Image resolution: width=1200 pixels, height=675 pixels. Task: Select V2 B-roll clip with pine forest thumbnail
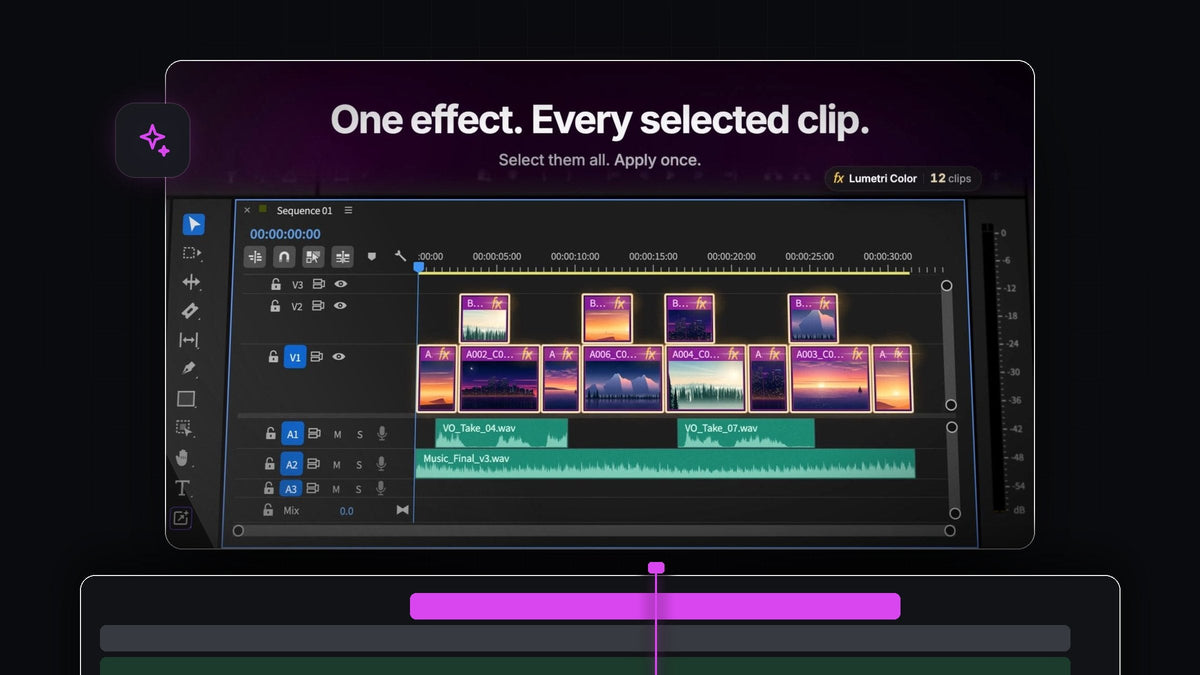[485, 319]
